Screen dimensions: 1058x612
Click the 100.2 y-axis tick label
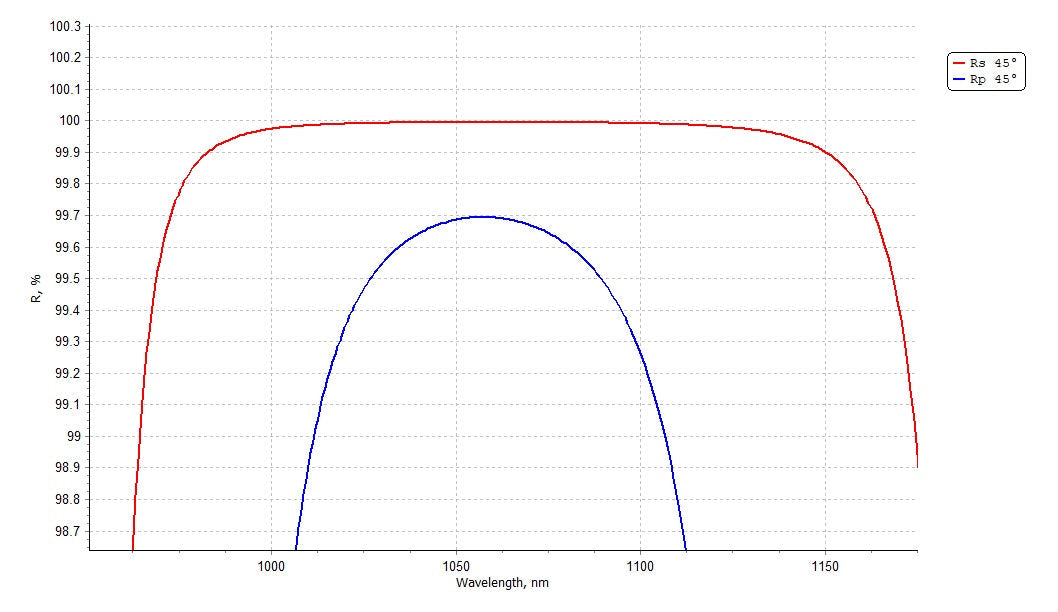coord(65,57)
